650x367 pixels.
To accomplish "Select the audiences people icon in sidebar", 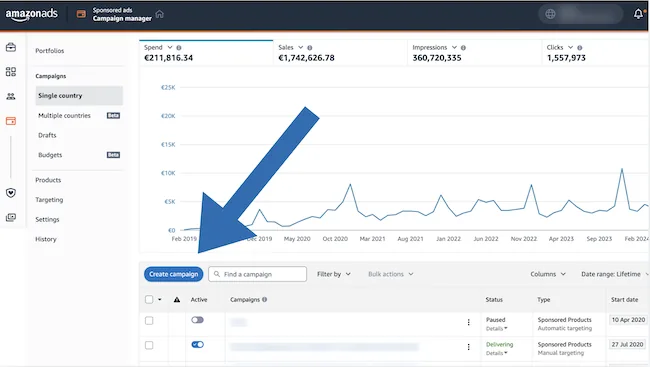I will (x=11, y=96).
